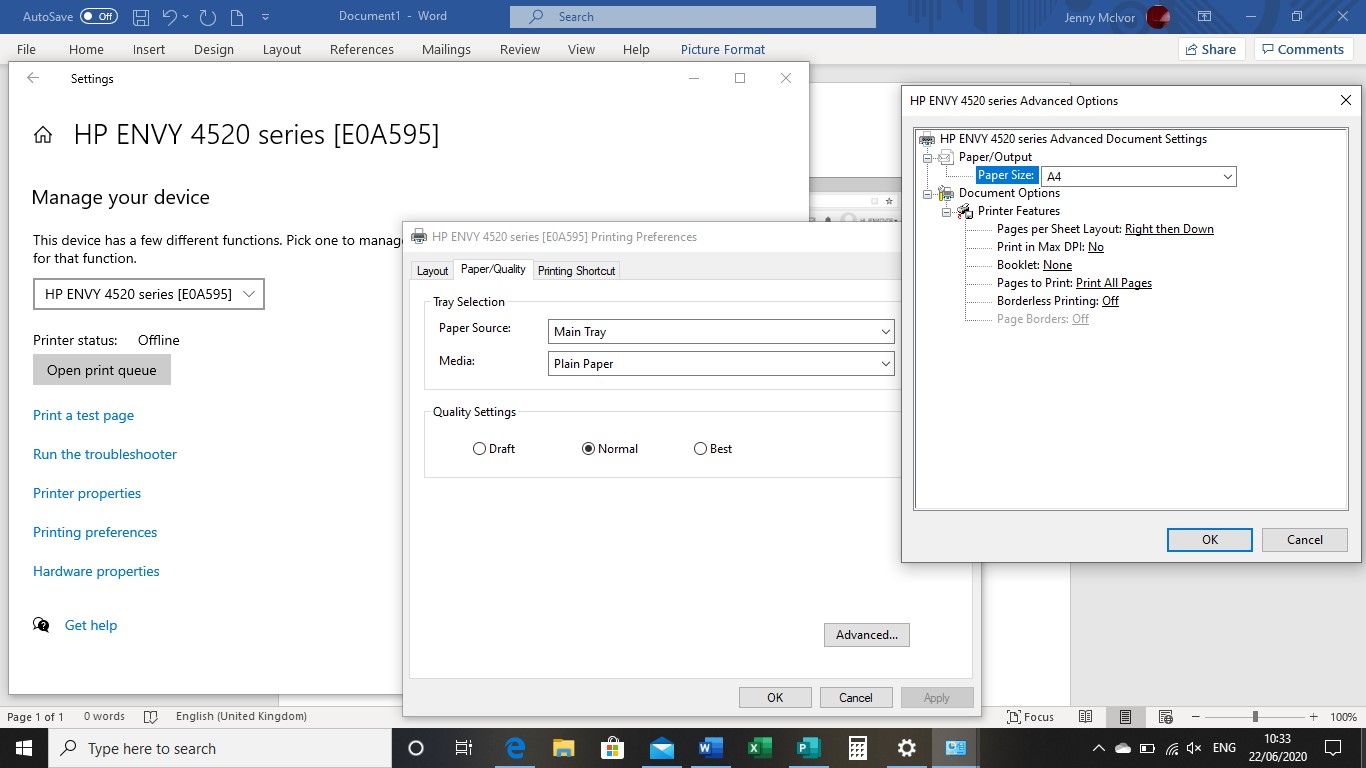The image size is (1366, 768).
Task: Click the Get help question mark icon
Action: (x=41, y=624)
